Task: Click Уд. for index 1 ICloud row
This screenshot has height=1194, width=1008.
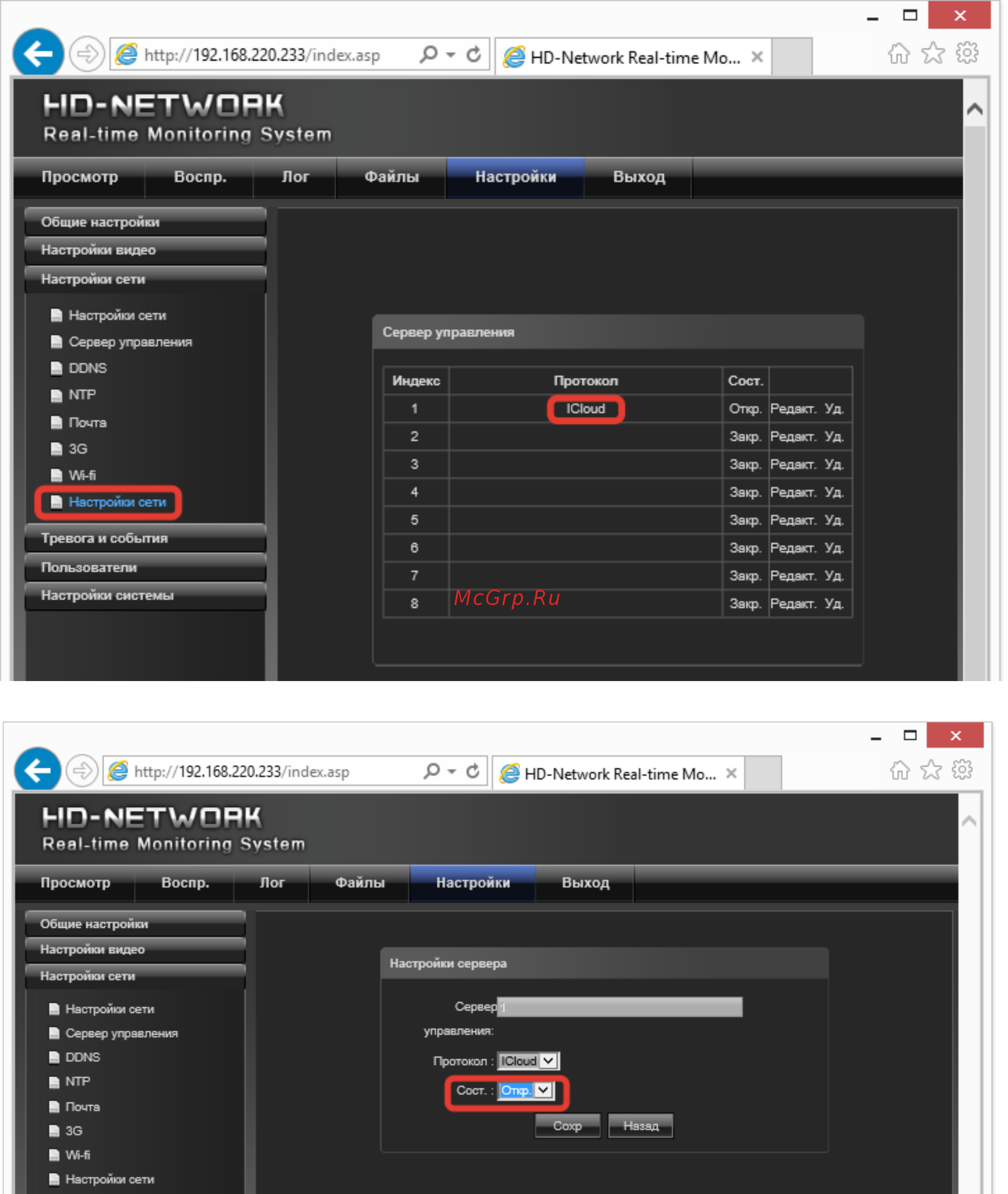Action: point(833,408)
